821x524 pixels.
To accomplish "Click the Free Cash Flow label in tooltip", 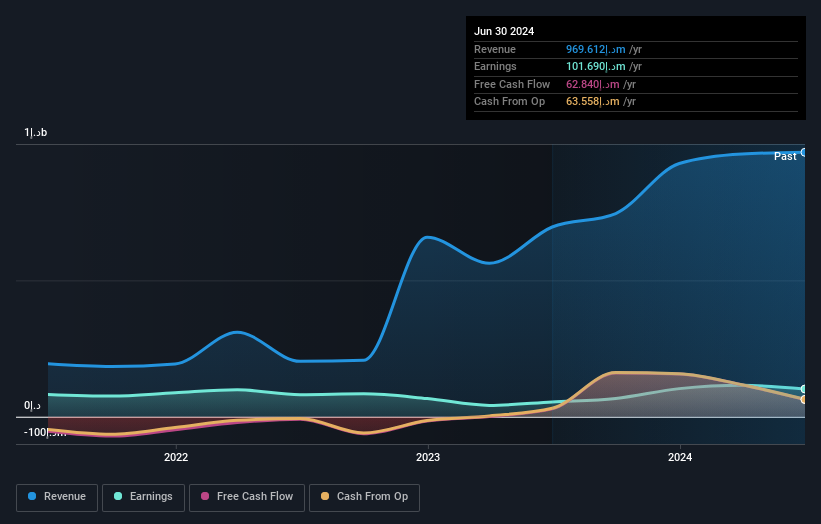I will coord(512,84).
